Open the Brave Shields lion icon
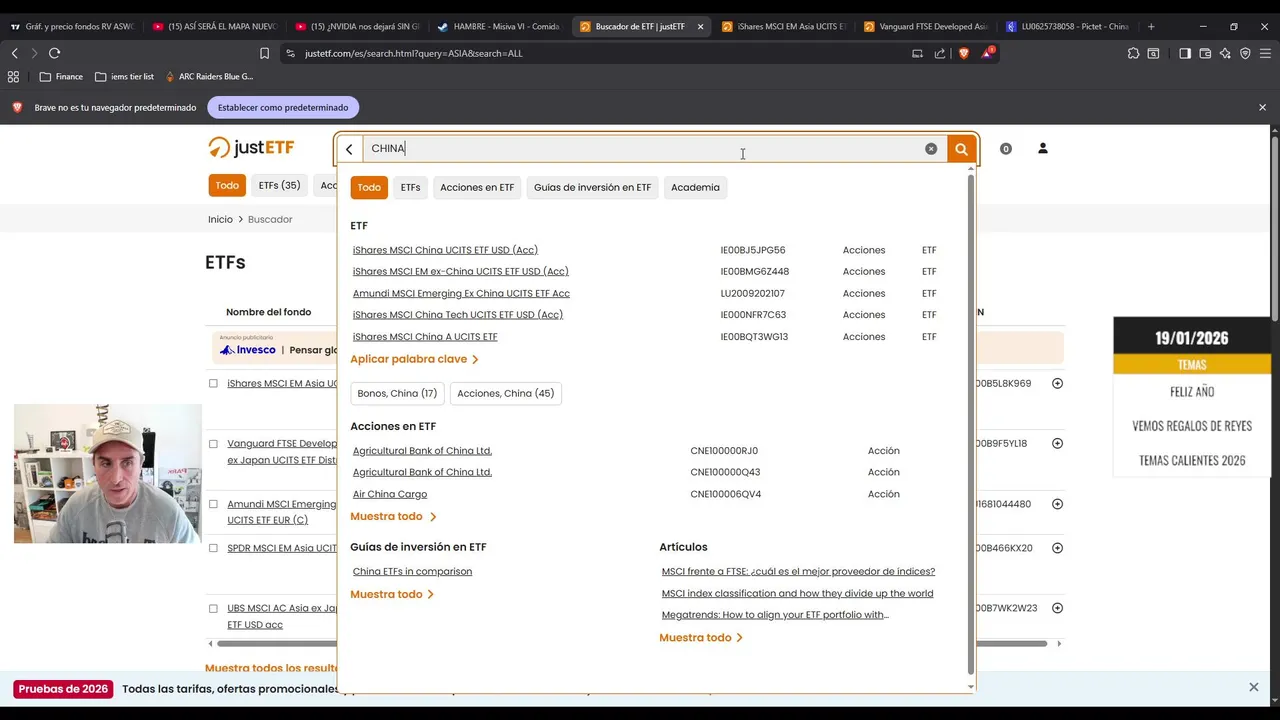Viewport: 1280px width, 720px height. click(x=963, y=53)
